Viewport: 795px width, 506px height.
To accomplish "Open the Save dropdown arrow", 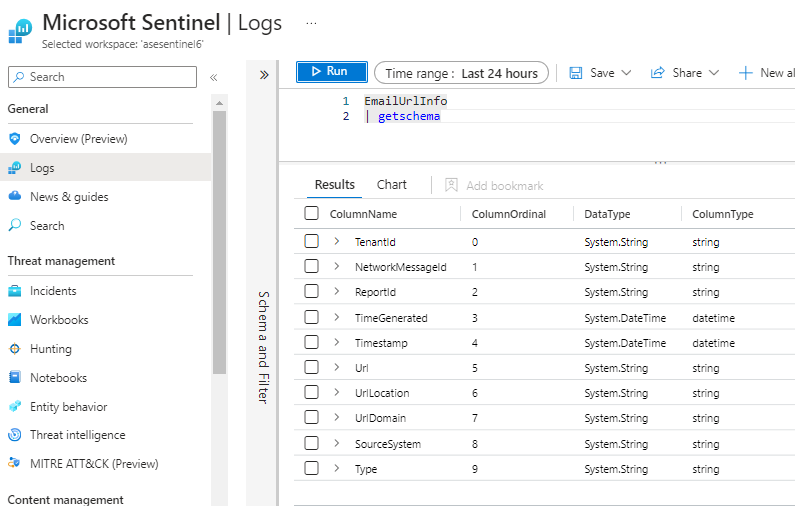I will tap(626, 73).
